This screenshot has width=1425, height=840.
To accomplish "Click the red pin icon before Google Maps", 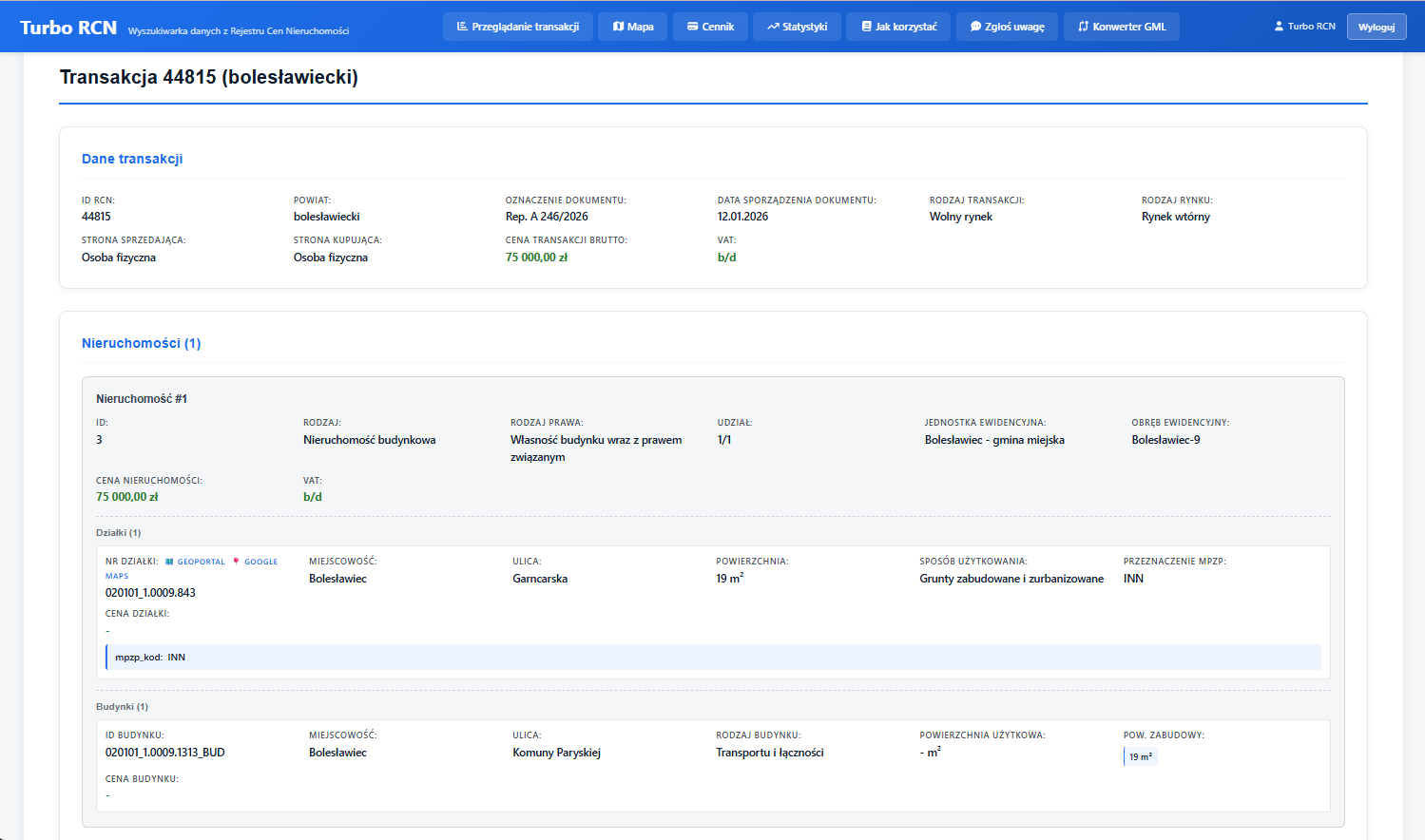I will pyautogui.click(x=237, y=562).
